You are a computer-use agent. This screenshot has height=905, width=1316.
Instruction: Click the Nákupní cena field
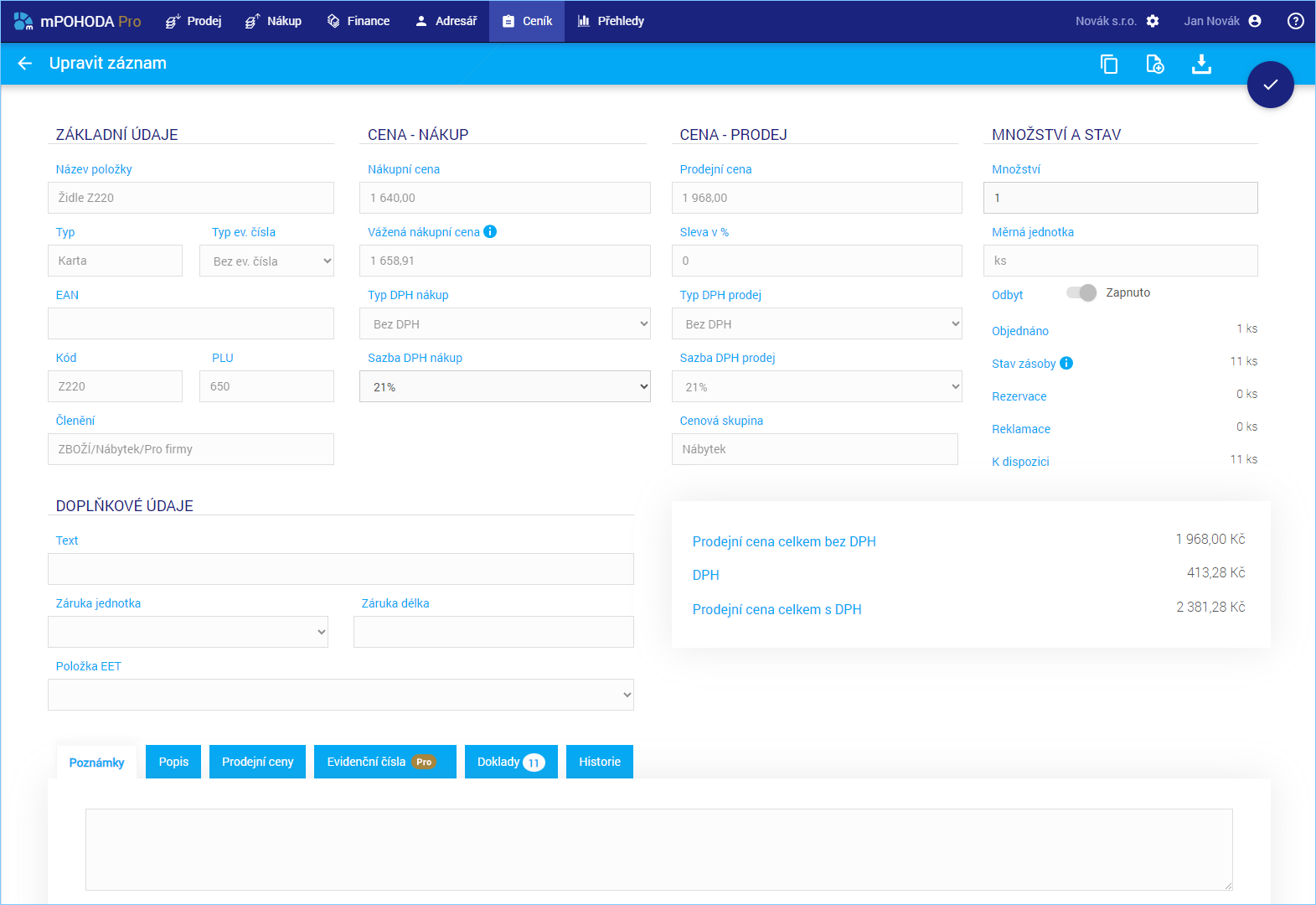click(x=505, y=198)
